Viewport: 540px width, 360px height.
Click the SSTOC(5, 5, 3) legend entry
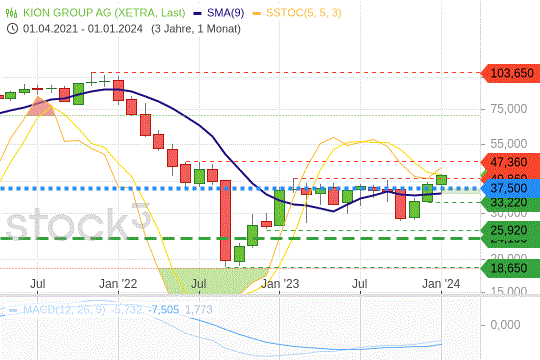[x=304, y=13]
